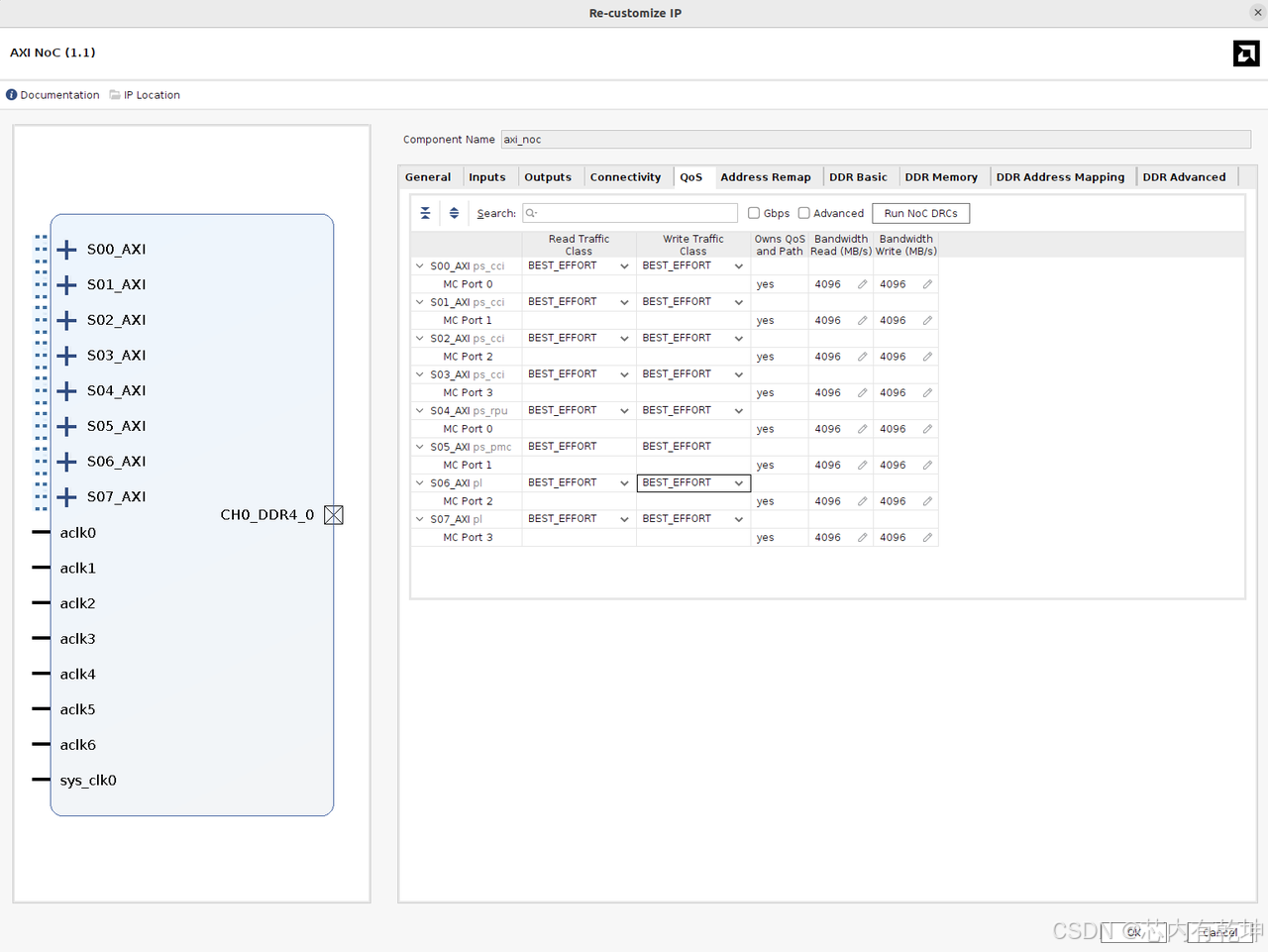Switch to the Outputs tab

click(548, 177)
